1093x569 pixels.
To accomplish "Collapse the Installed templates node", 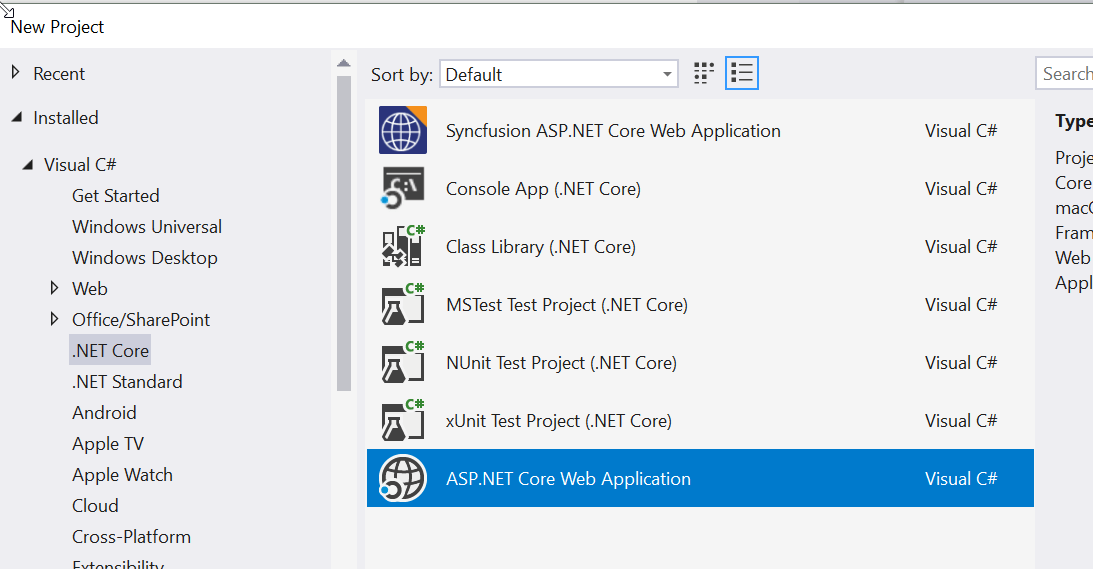I will coord(16,117).
